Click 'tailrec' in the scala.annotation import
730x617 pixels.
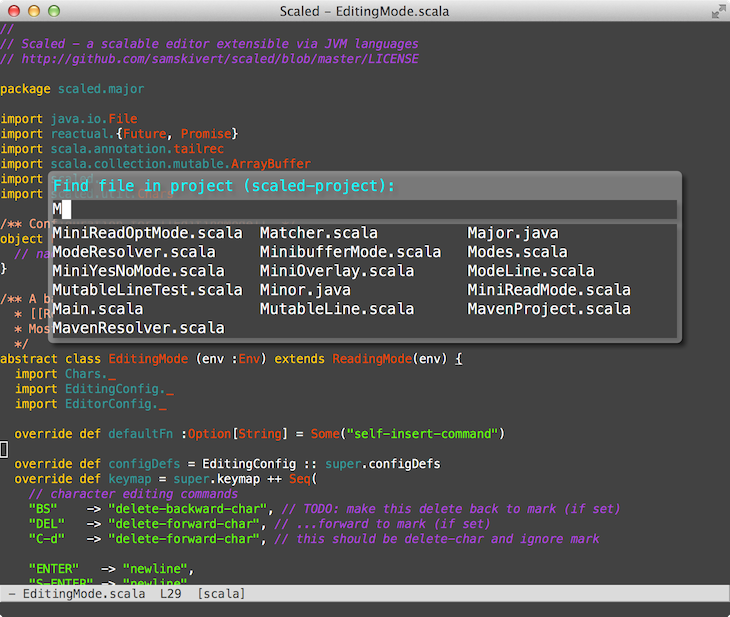click(x=199, y=149)
